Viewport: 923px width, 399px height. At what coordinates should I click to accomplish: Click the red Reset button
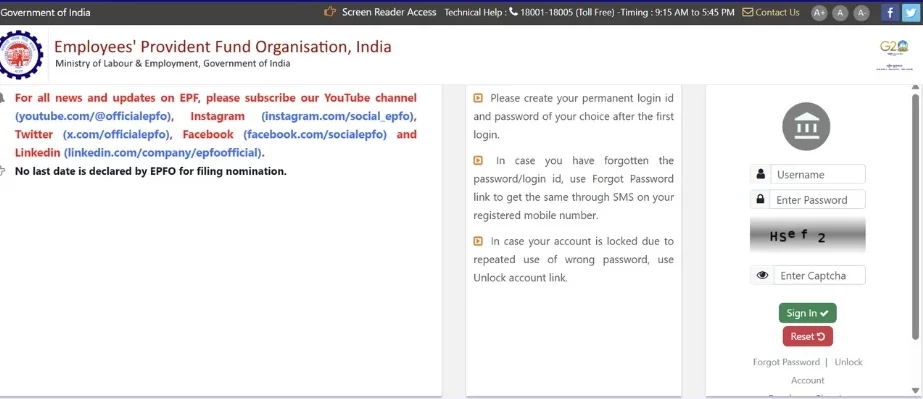pos(808,337)
